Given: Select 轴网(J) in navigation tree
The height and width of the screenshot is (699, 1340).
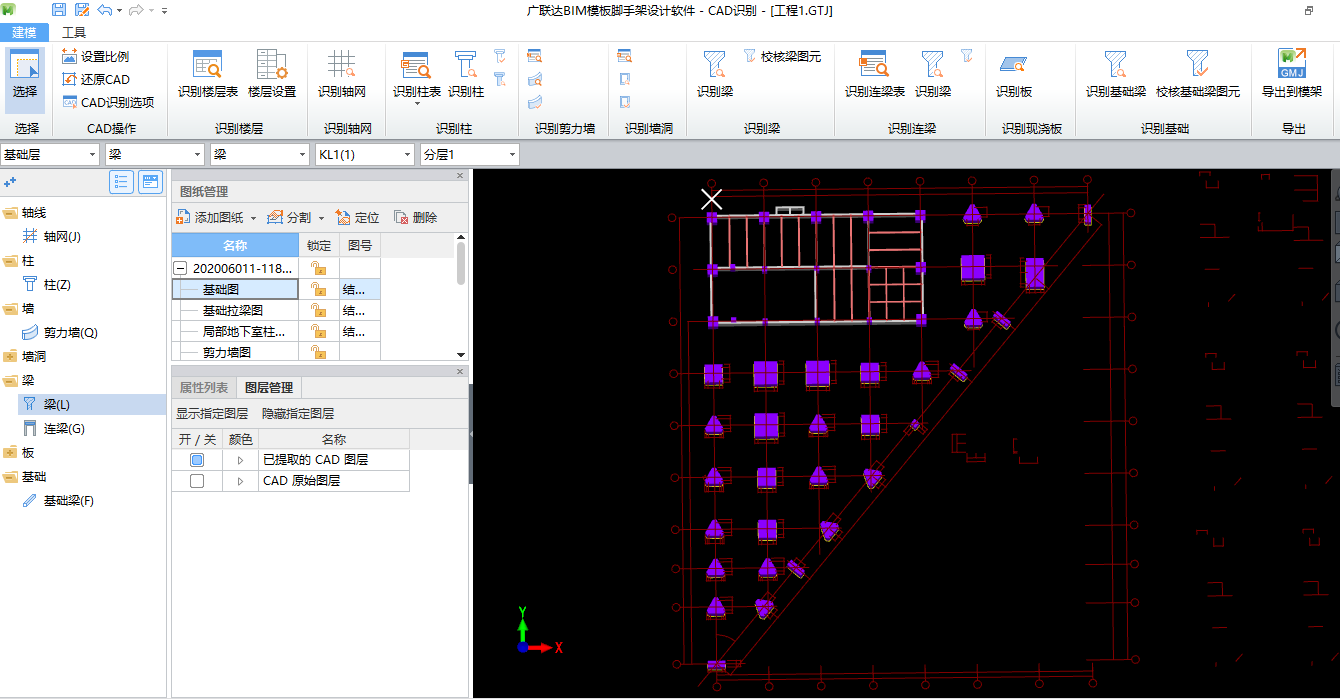Looking at the screenshot, I should tap(62, 237).
